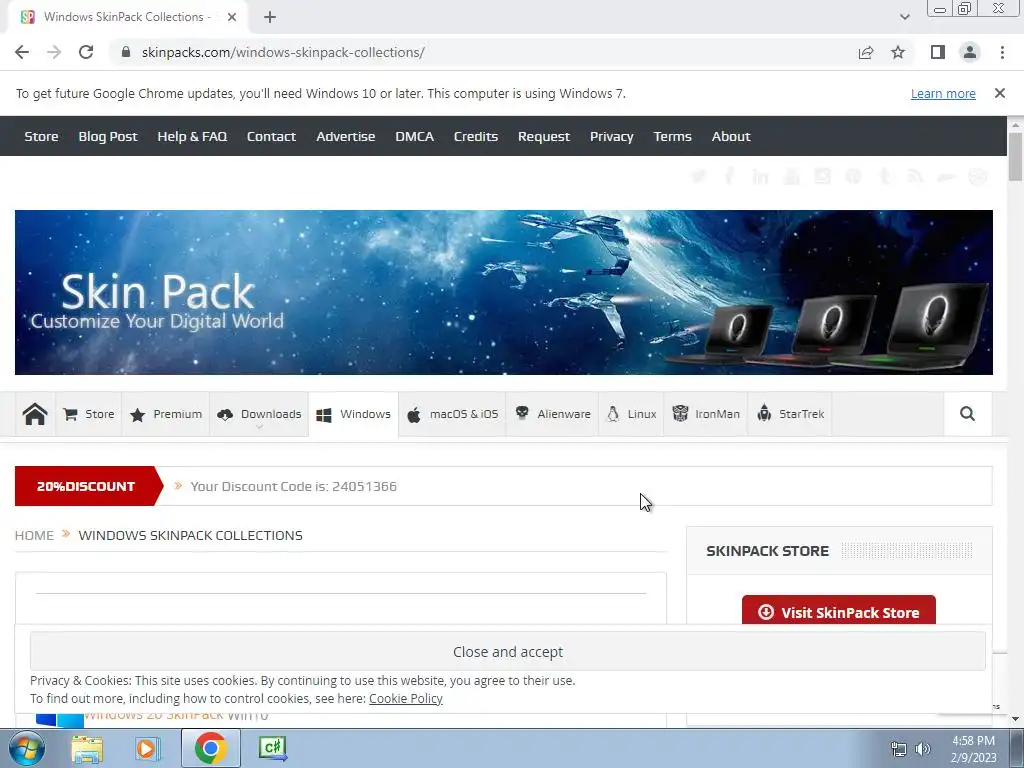Go to site home icon
Screen dimensions: 1024x768
pos(35,414)
